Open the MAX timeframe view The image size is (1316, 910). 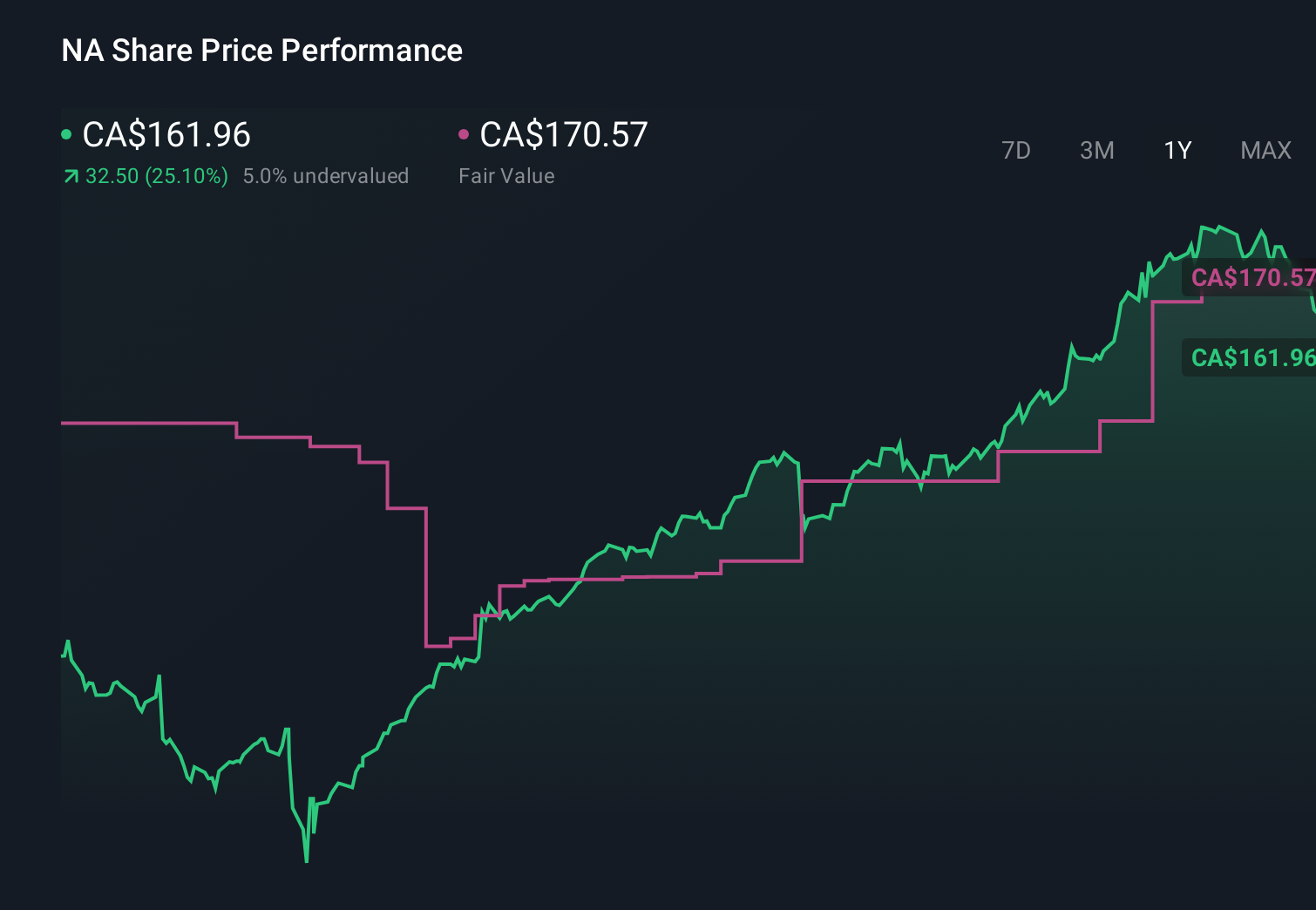pos(1265,150)
